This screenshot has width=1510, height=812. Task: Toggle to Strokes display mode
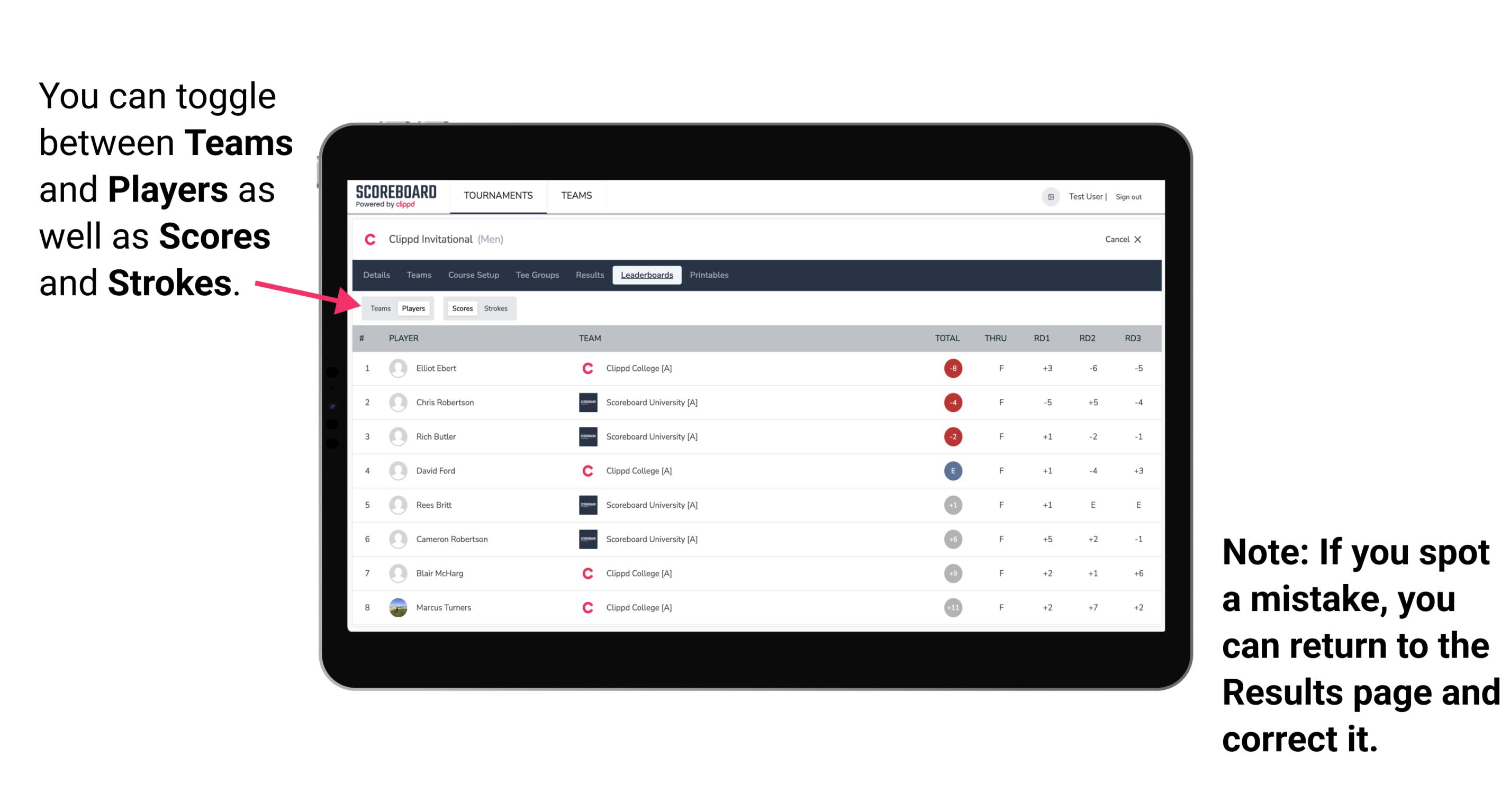click(497, 308)
